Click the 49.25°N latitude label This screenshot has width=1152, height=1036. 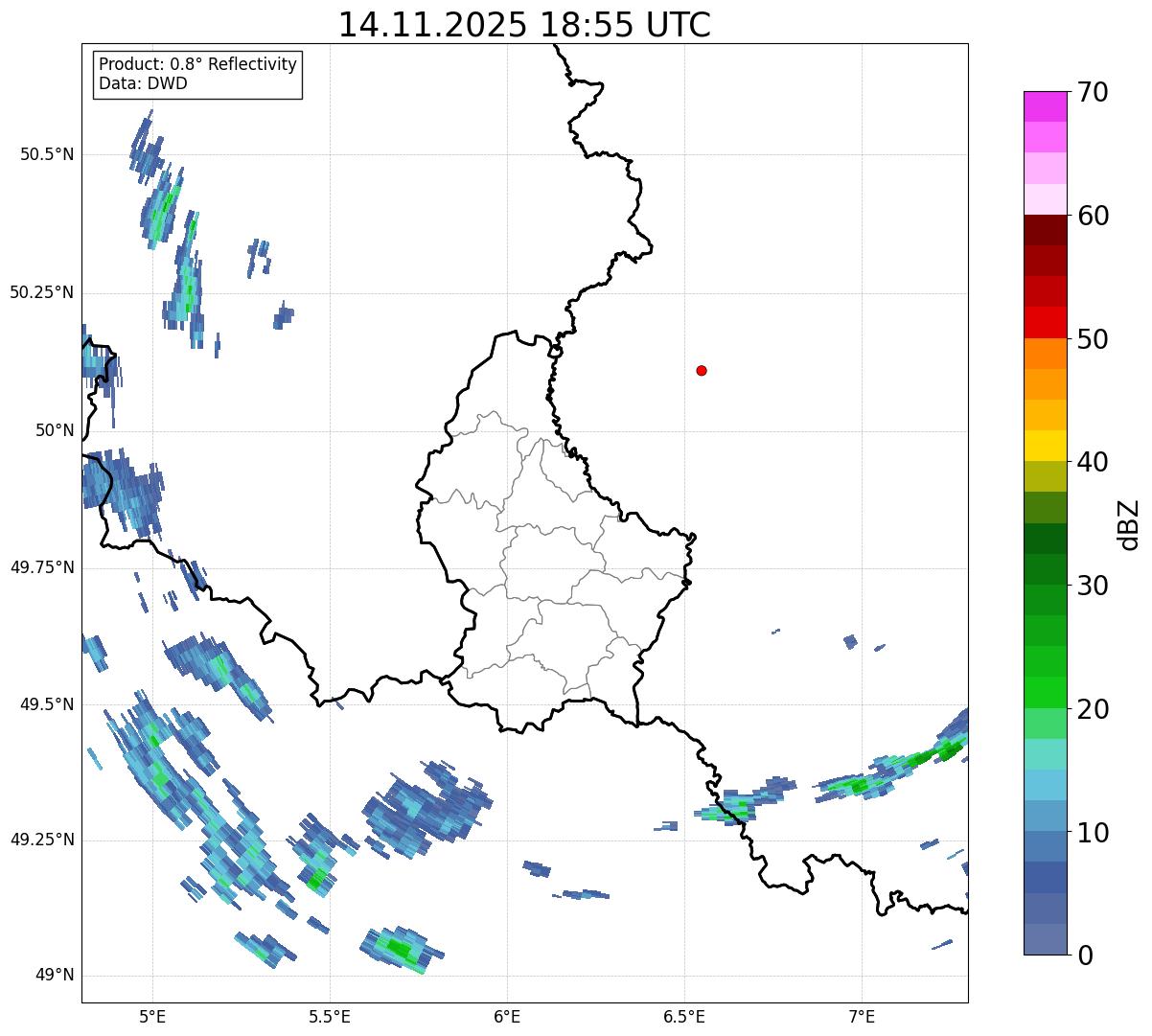42,840
